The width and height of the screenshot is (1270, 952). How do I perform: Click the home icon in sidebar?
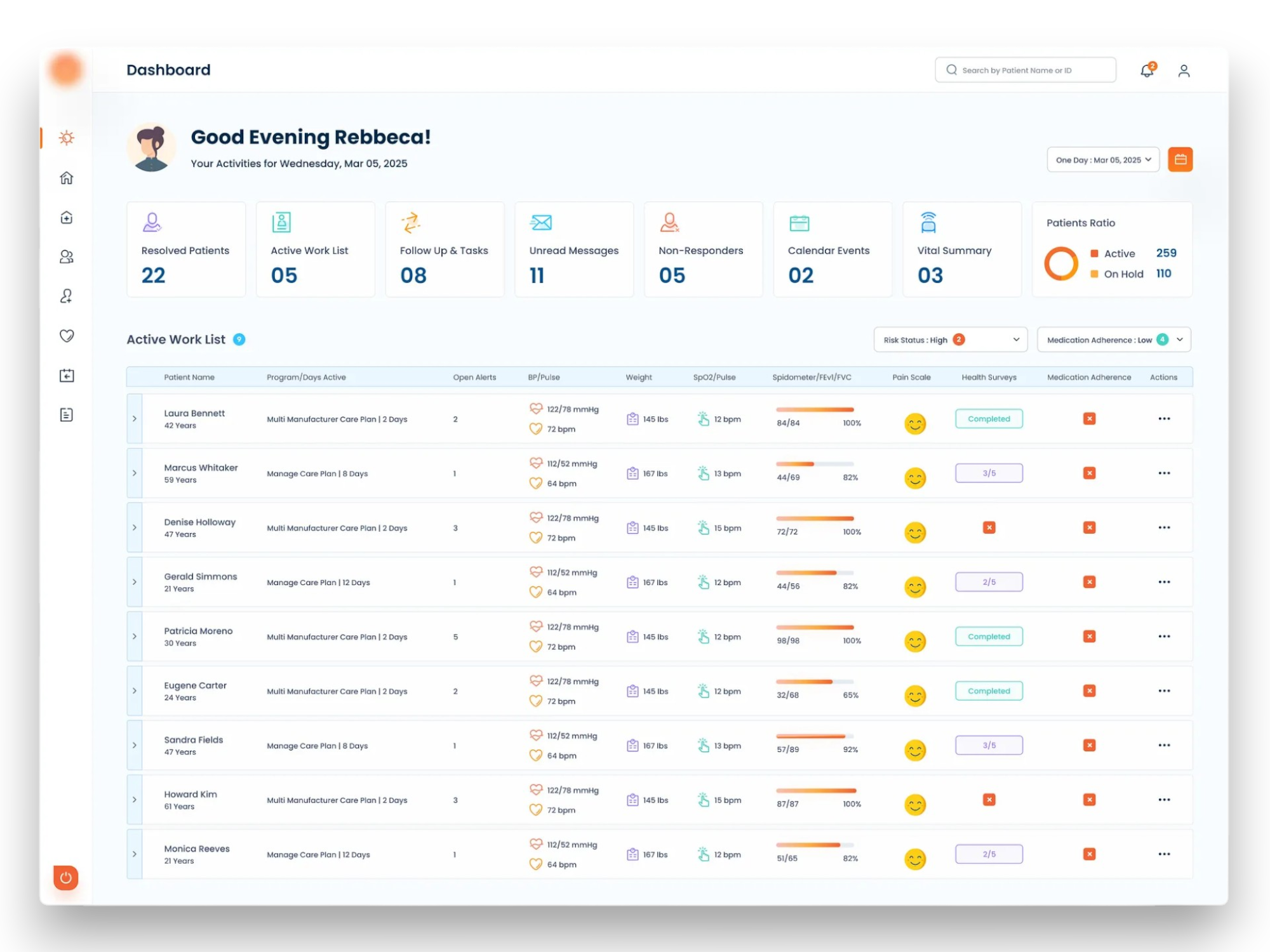(x=67, y=178)
